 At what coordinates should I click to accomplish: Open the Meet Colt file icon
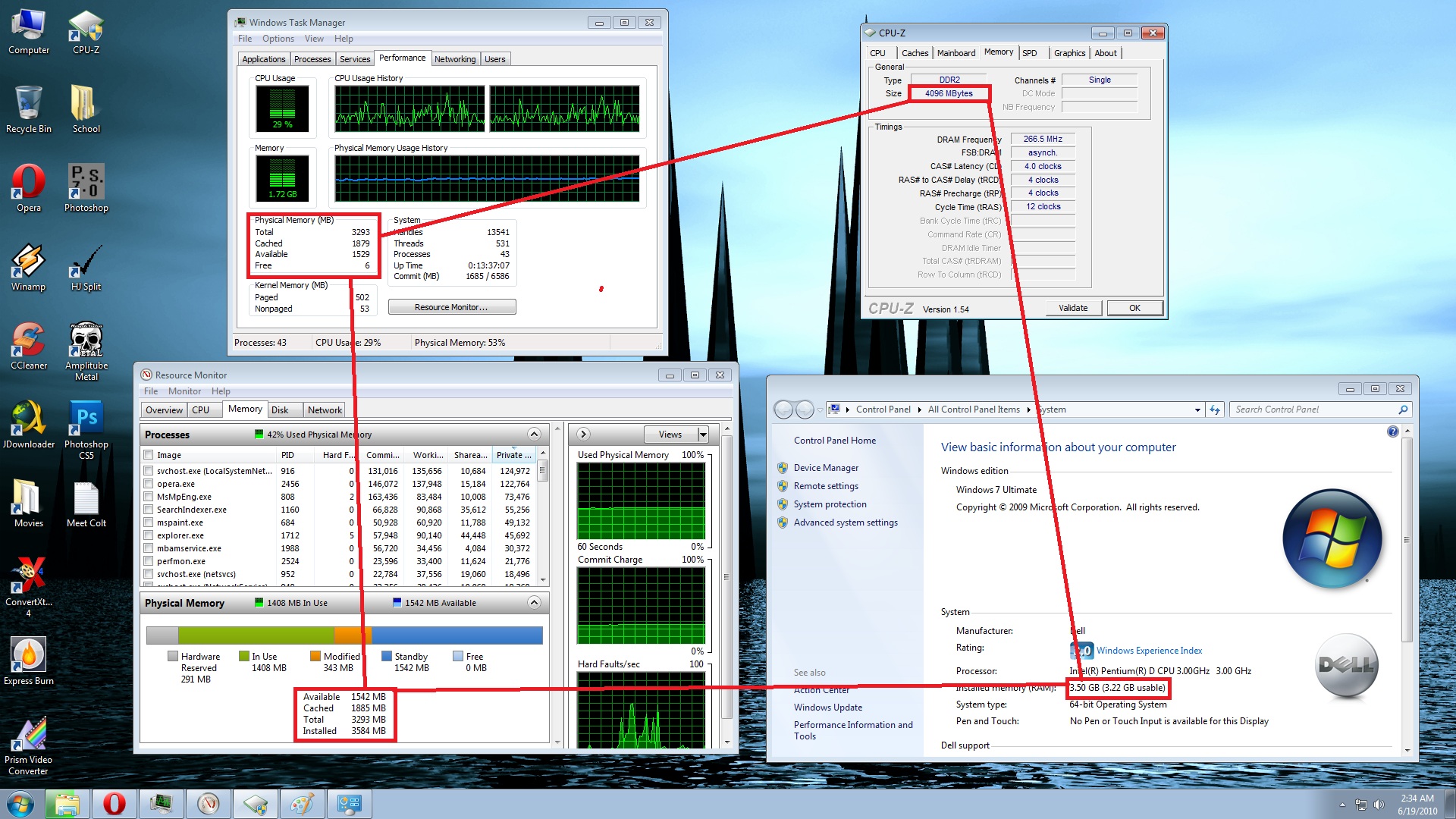(x=86, y=504)
